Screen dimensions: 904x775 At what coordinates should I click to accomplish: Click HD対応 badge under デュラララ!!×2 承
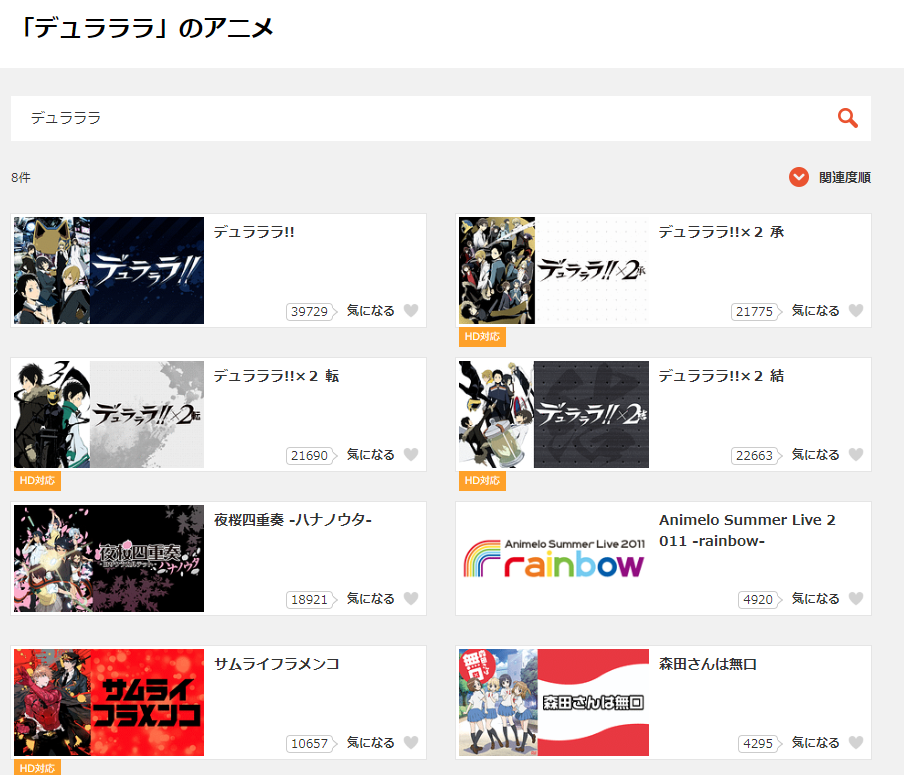tap(482, 337)
